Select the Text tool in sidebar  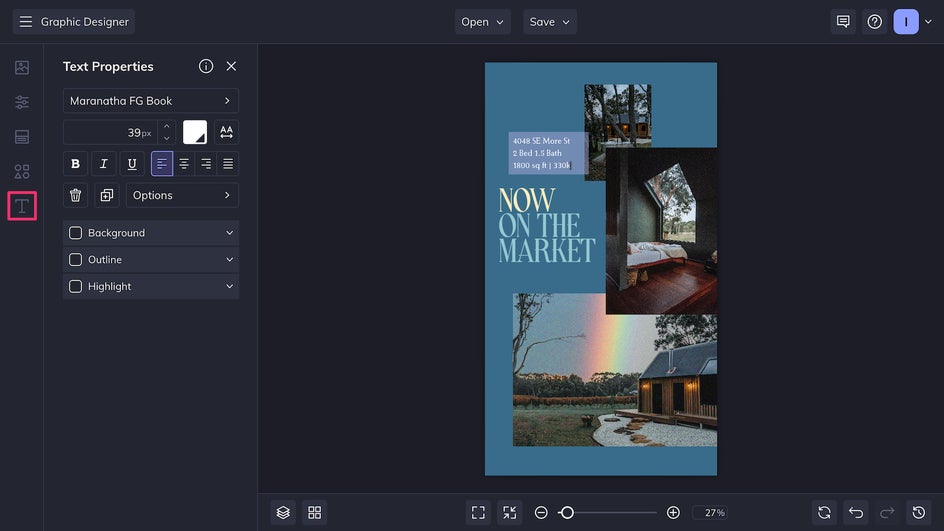pyautogui.click(x=22, y=206)
